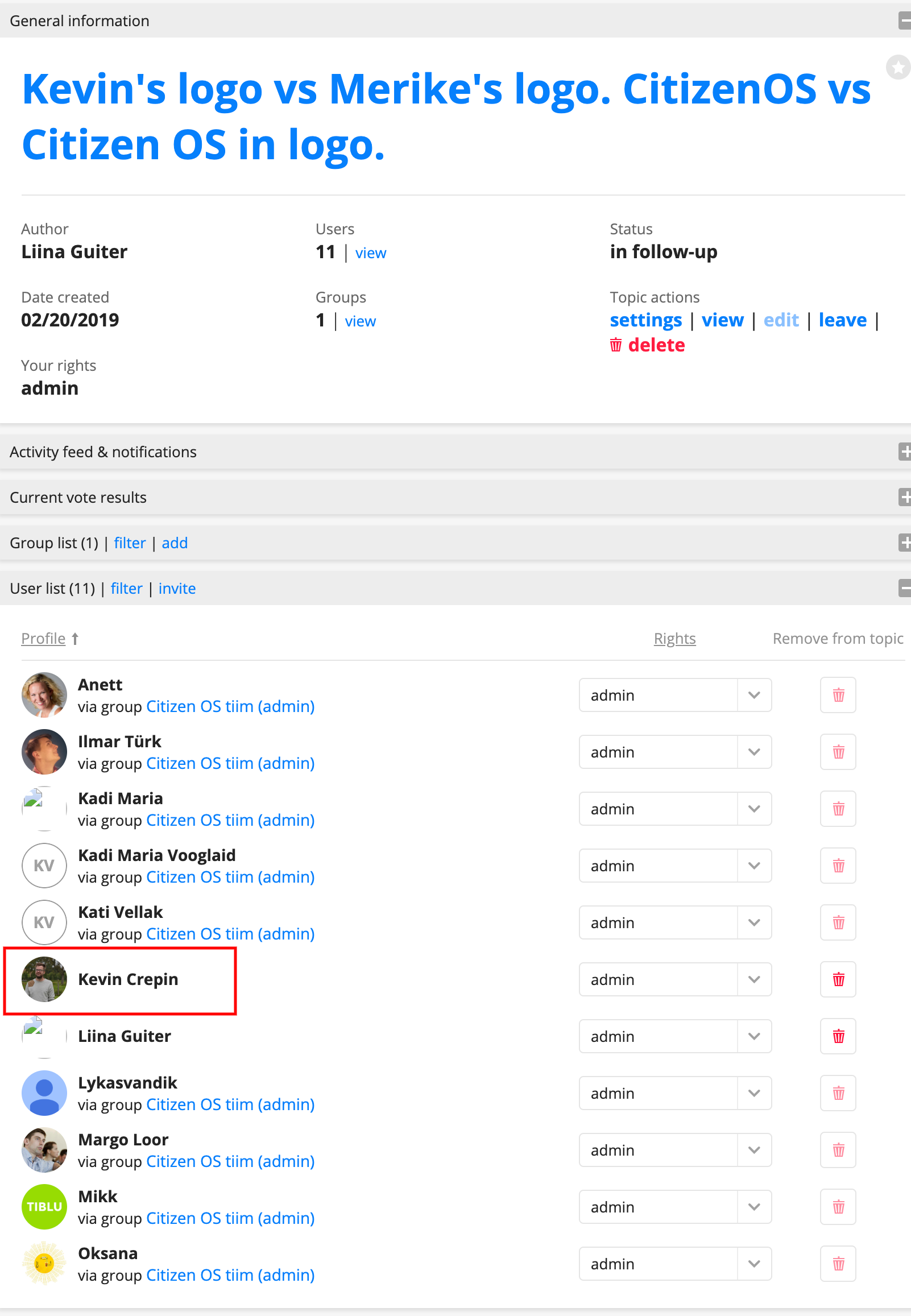The height and width of the screenshot is (1316, 911).
Task: Open the rights dropdown for Kevin Crepin
Action: coord(675,979)
